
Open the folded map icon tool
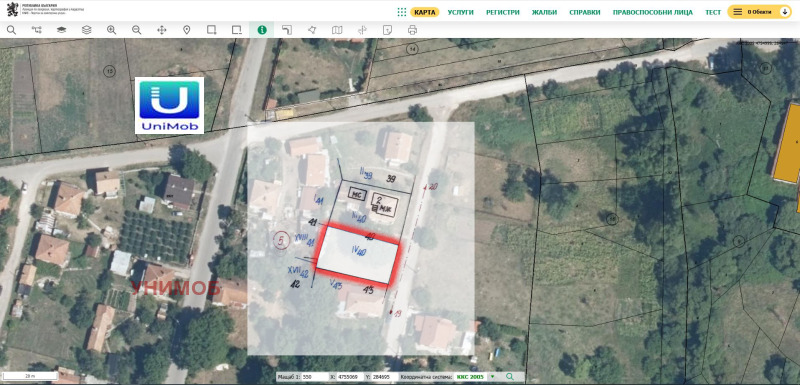coord(337,30)
